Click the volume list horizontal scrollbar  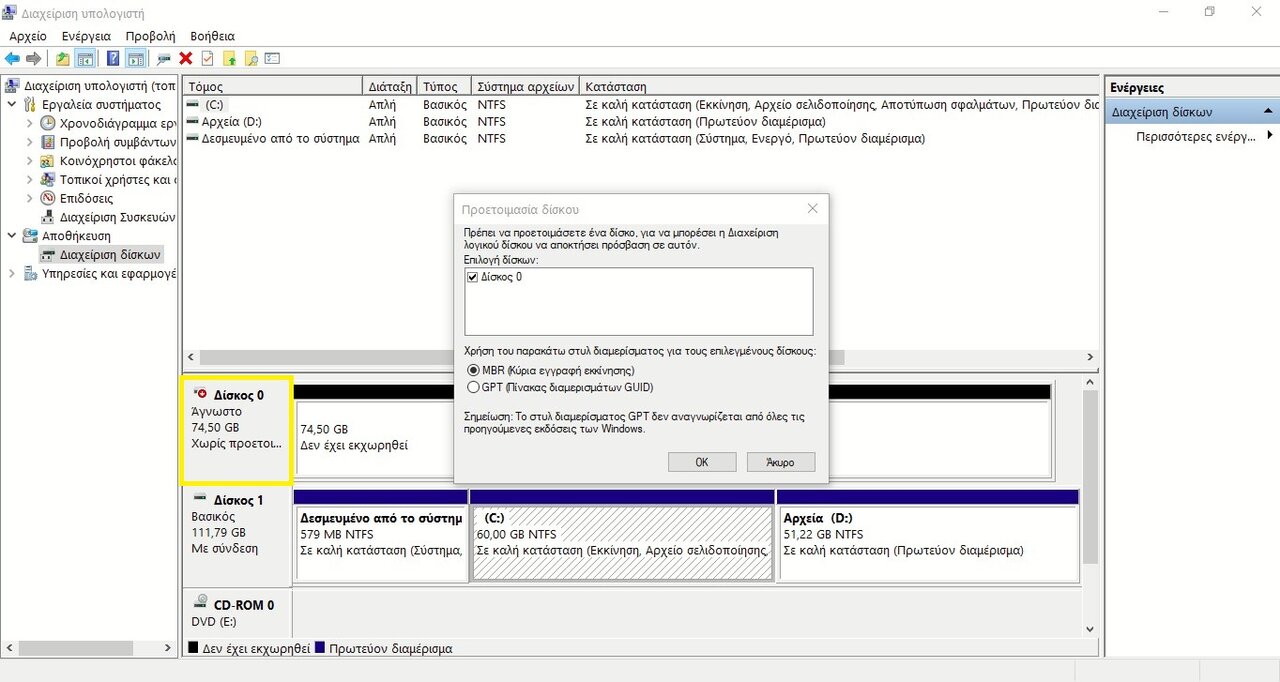click(x=640, y=358)
